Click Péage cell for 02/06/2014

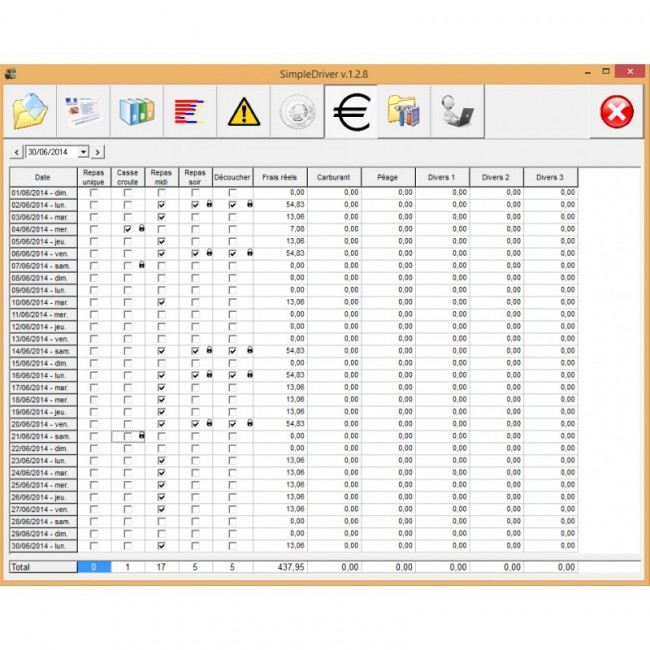(x=388, y=204)
